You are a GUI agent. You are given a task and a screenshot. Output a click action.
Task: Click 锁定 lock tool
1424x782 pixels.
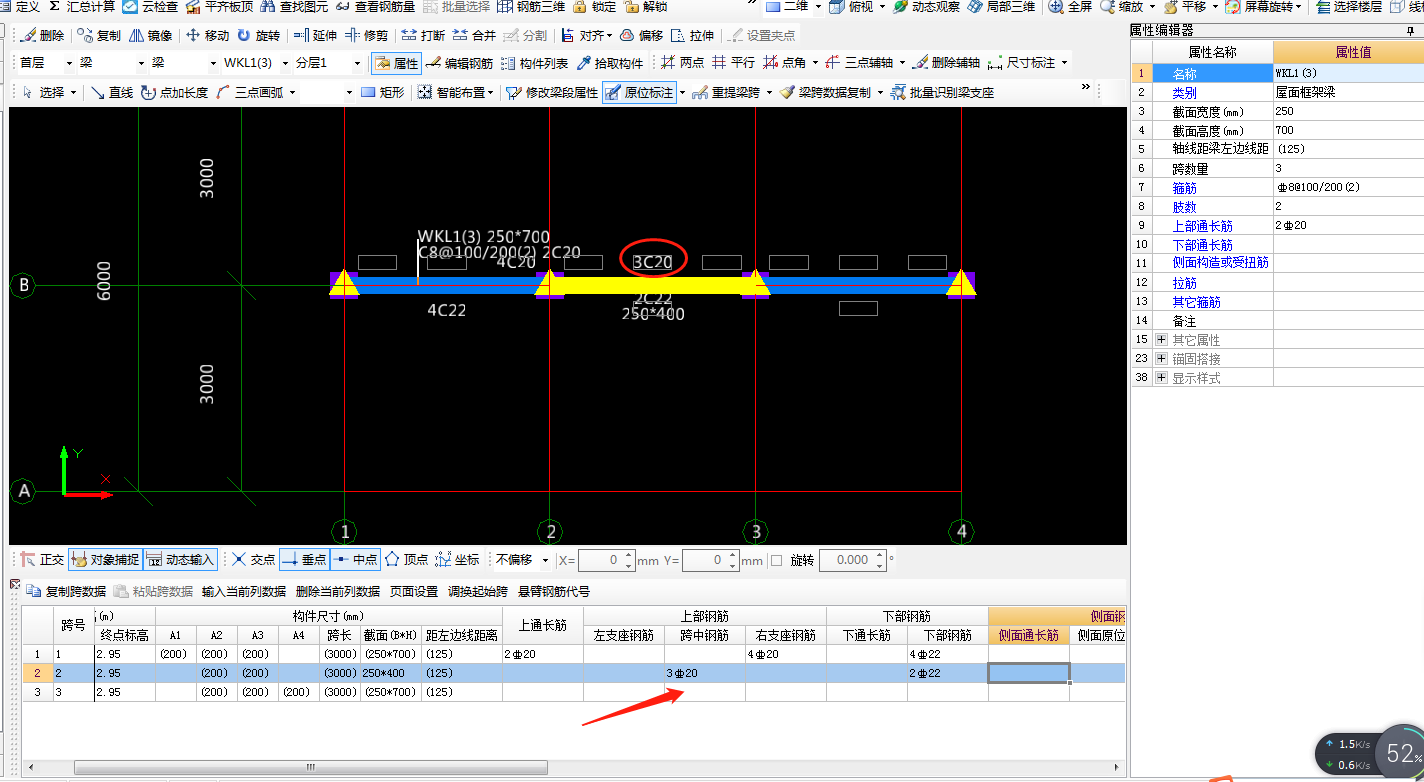tap(595, 6)
